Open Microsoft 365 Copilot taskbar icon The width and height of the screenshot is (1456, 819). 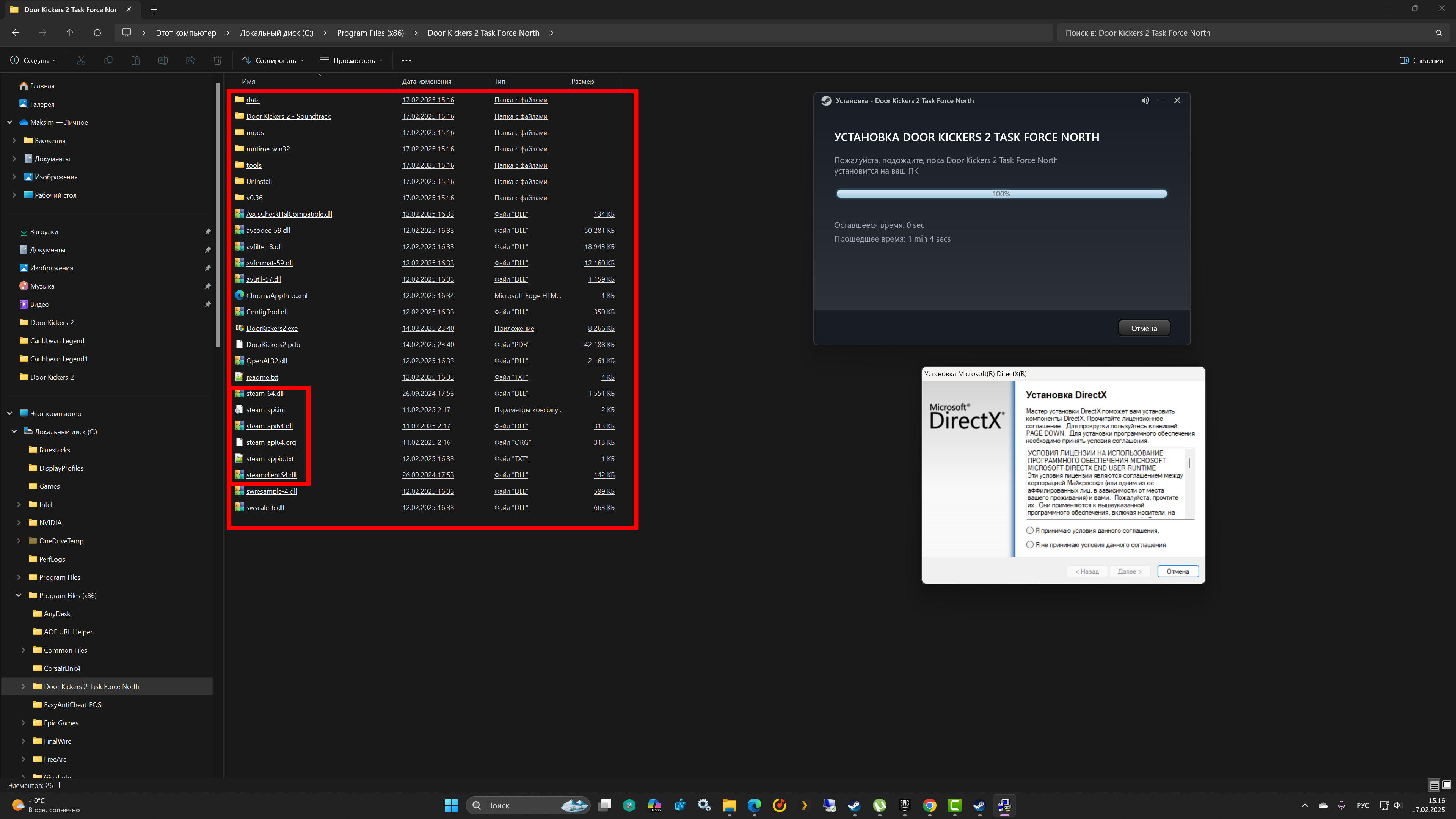(x=654, y=805)
